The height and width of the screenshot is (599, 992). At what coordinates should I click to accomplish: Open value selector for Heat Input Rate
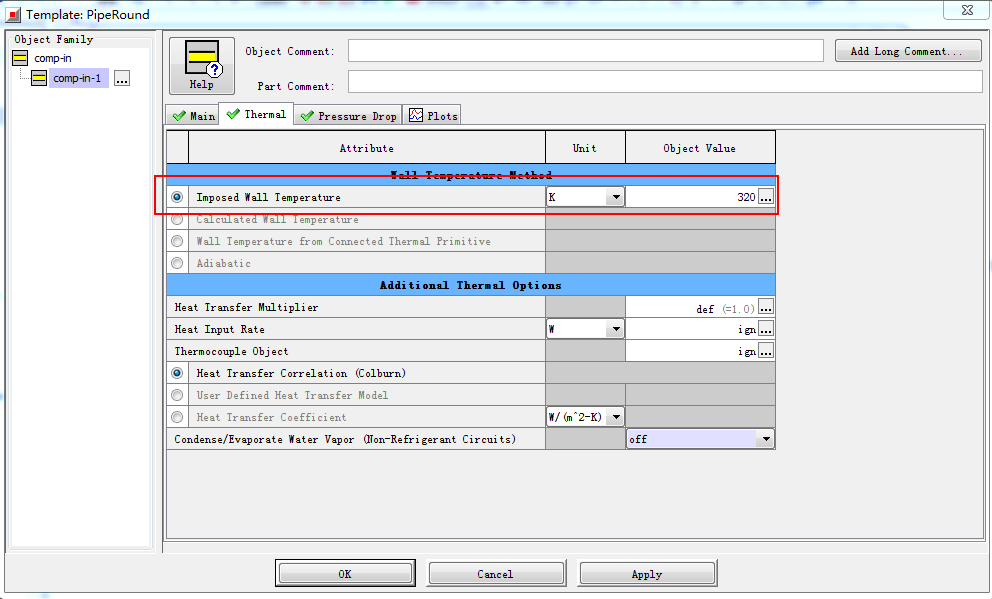(x=766, y=329)
